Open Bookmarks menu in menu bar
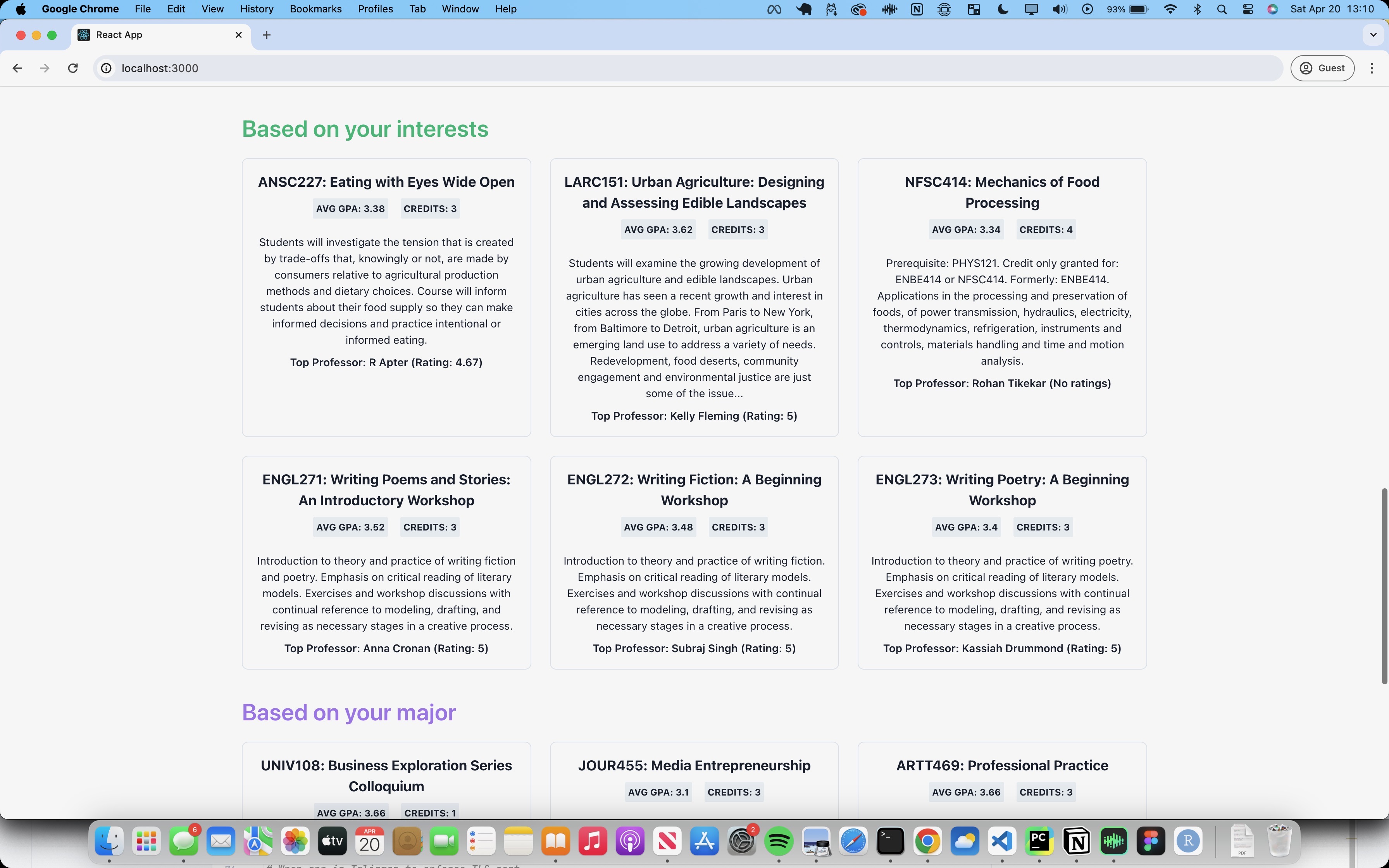 click(315, 9)
